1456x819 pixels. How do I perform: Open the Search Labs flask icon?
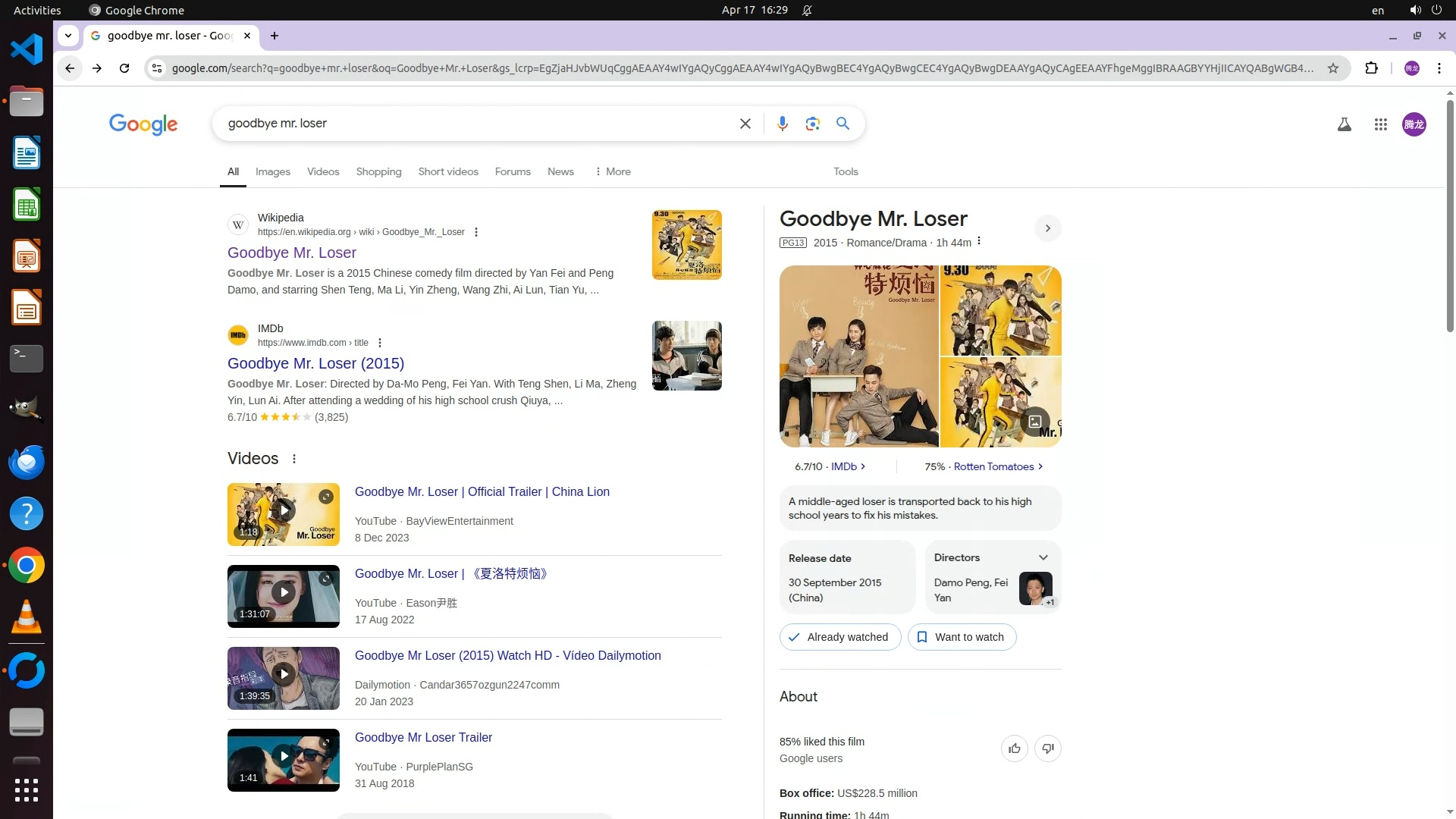1344,124
